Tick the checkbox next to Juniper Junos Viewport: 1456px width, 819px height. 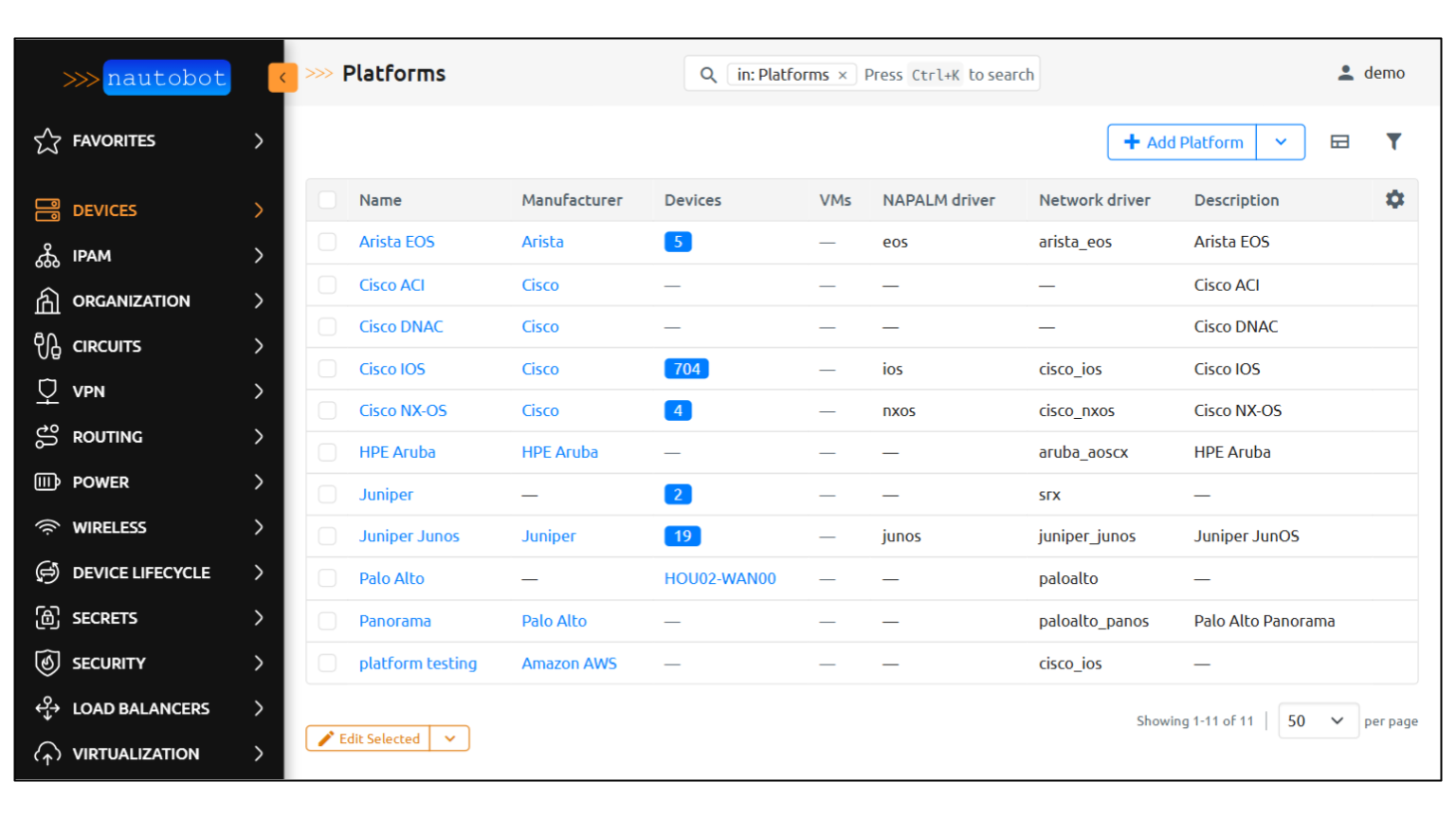pyautogui.click(x=327, y=536)
